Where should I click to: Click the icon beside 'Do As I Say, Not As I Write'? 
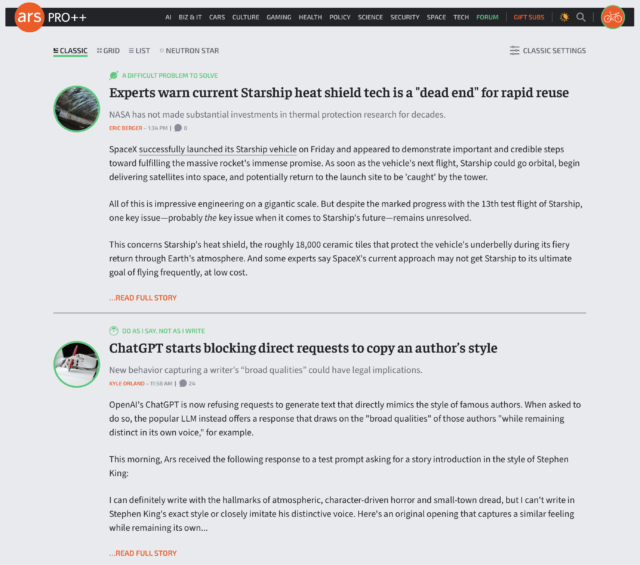(114, 331)
